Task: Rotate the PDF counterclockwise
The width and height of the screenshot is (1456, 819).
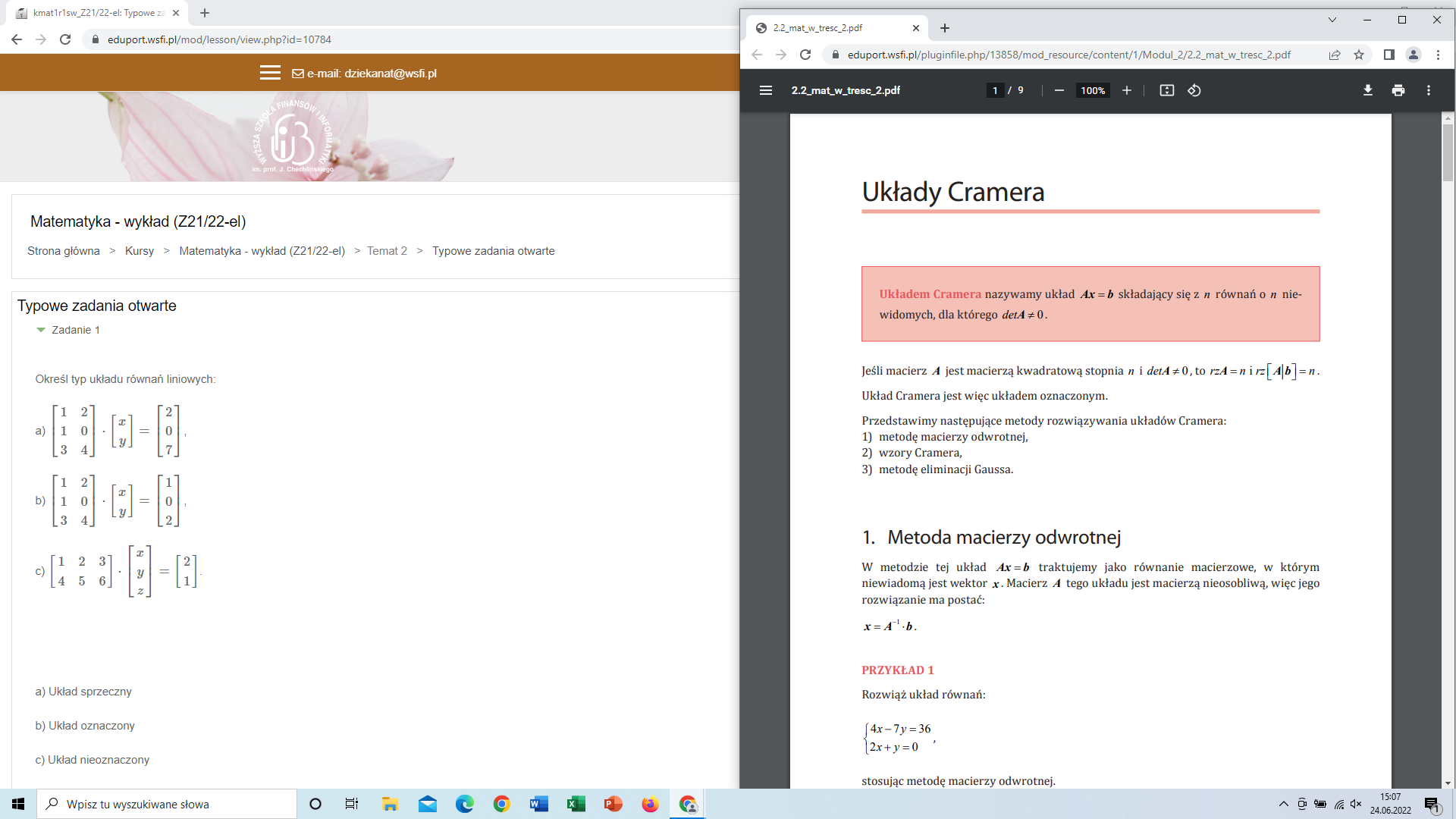Action: pos(1194,90)
